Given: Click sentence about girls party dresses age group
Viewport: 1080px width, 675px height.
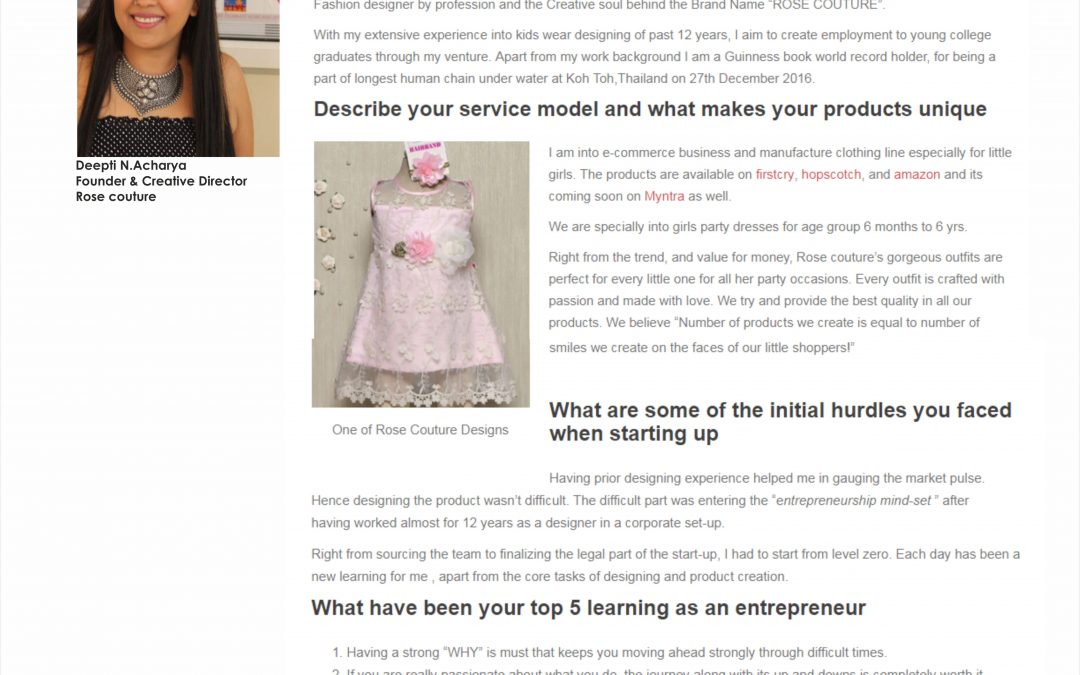Looking at the screenshot, I should pyautogui.click(x=758, y=227).
